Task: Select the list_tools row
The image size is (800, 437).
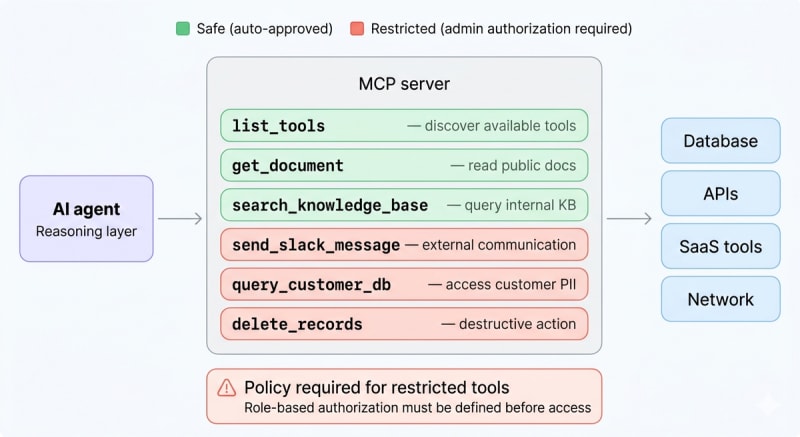Action: click(404, 126)
